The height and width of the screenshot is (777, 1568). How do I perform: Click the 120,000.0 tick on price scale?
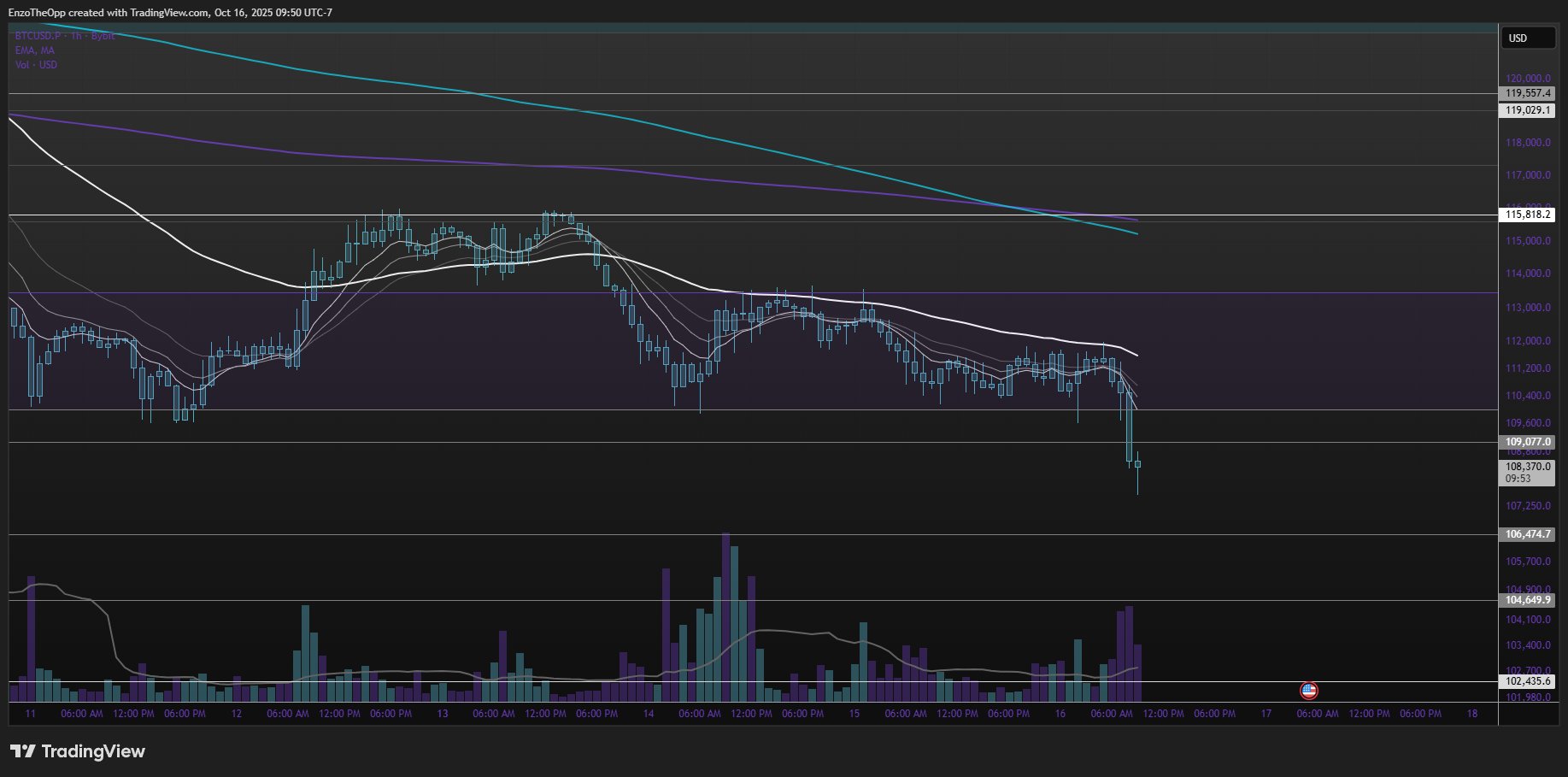point(1528,78)
